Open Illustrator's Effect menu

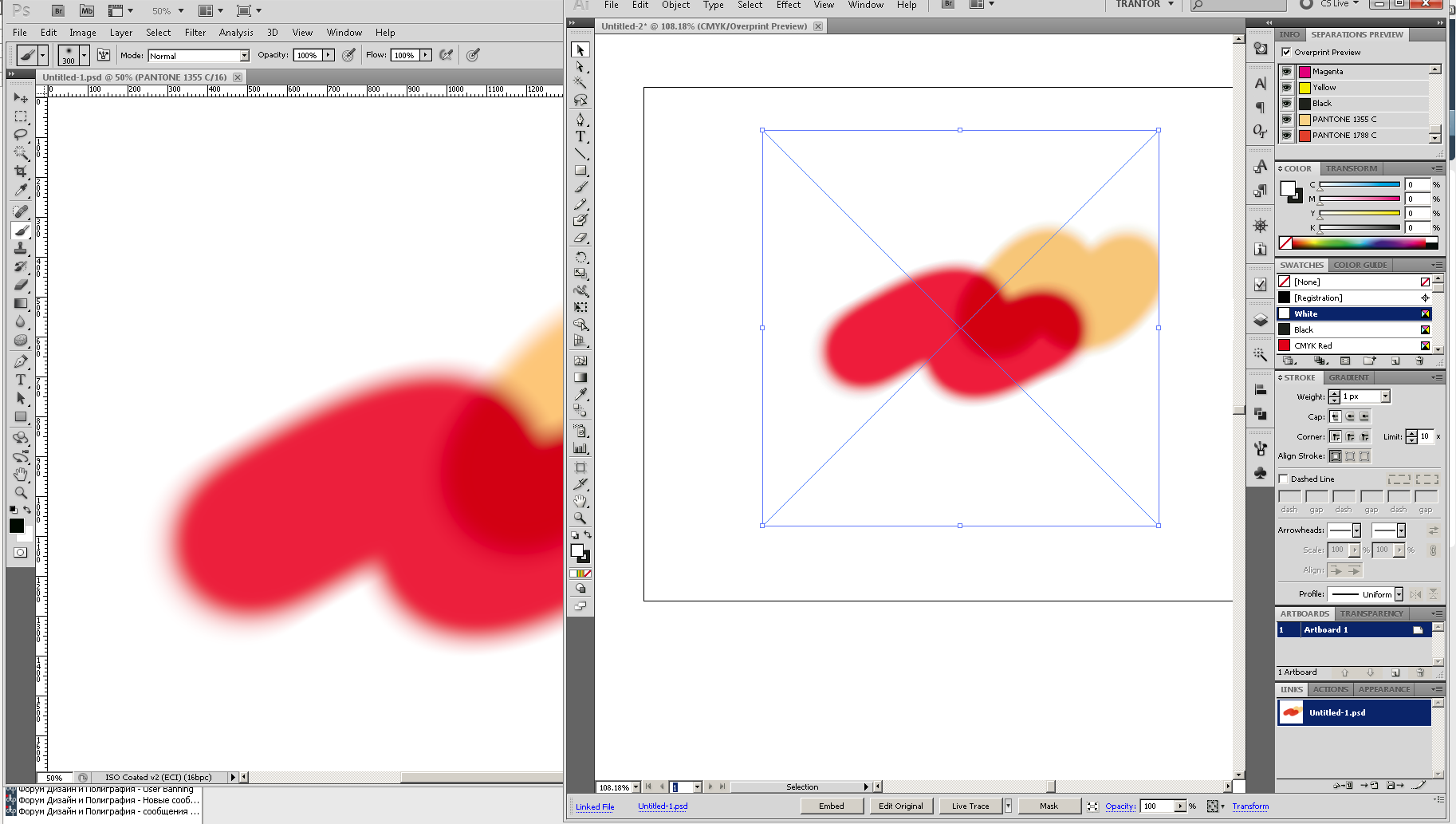(789, 5)
